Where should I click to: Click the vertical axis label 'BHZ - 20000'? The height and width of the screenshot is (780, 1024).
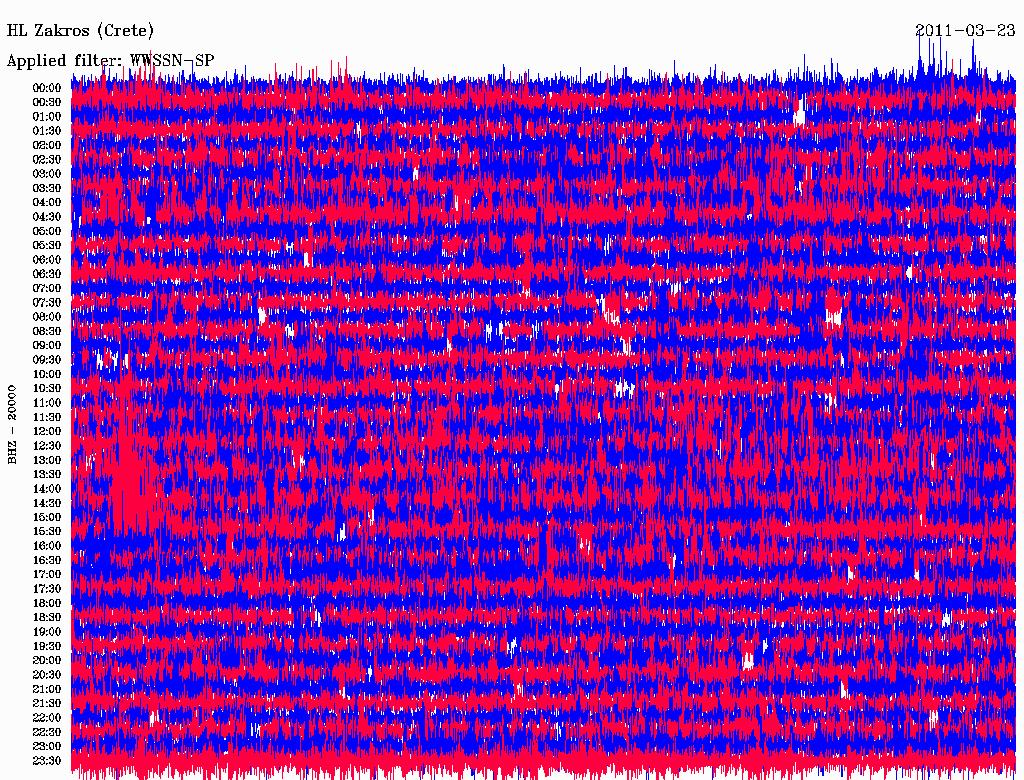pyautogui.click(x=12, y=424)
